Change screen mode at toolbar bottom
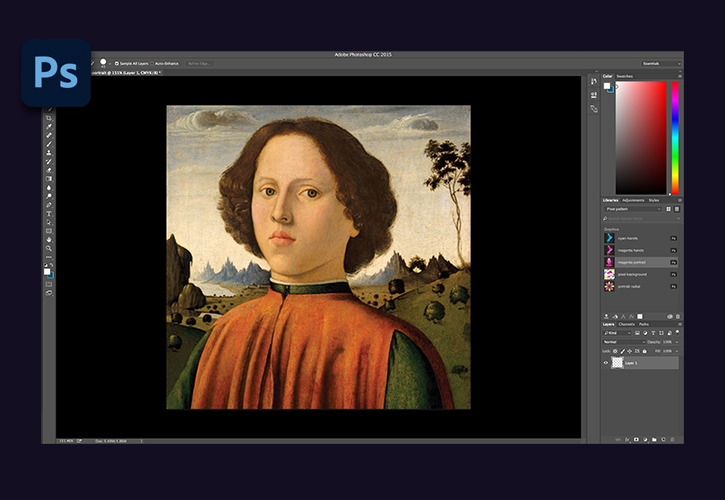This screenshot has height=500, width=725. tap(49, 293)
